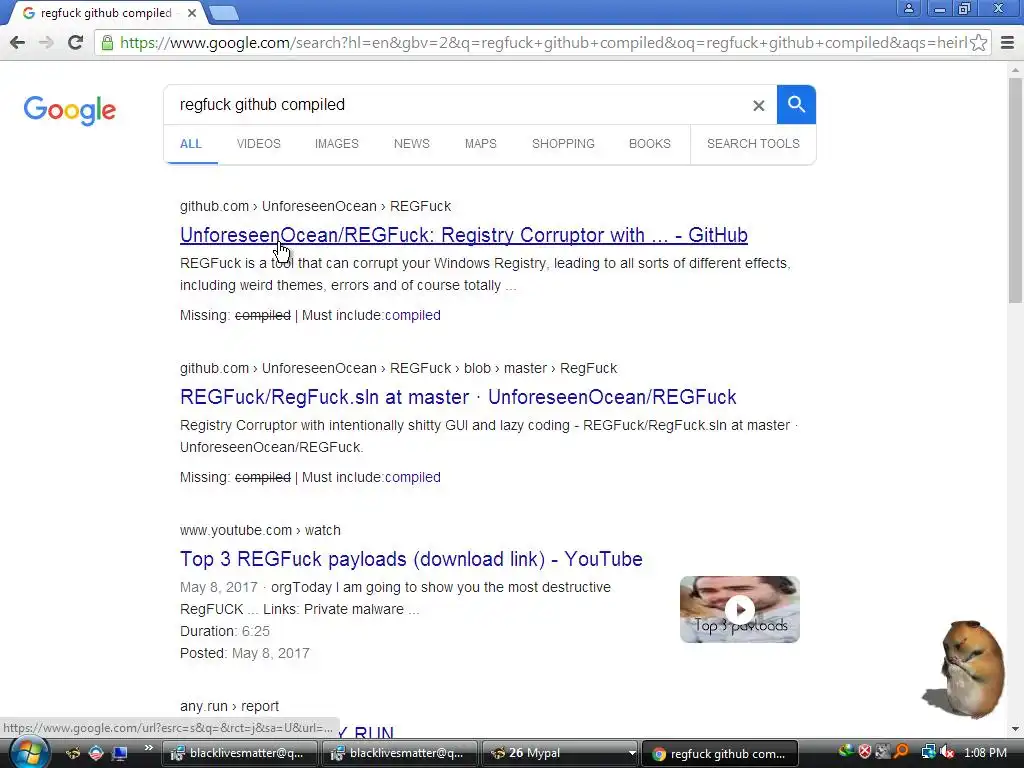Switch to first blacklivesmatter@q taskbar window
The width and height of the screenshot is (1024, 768).
(239, 753)
